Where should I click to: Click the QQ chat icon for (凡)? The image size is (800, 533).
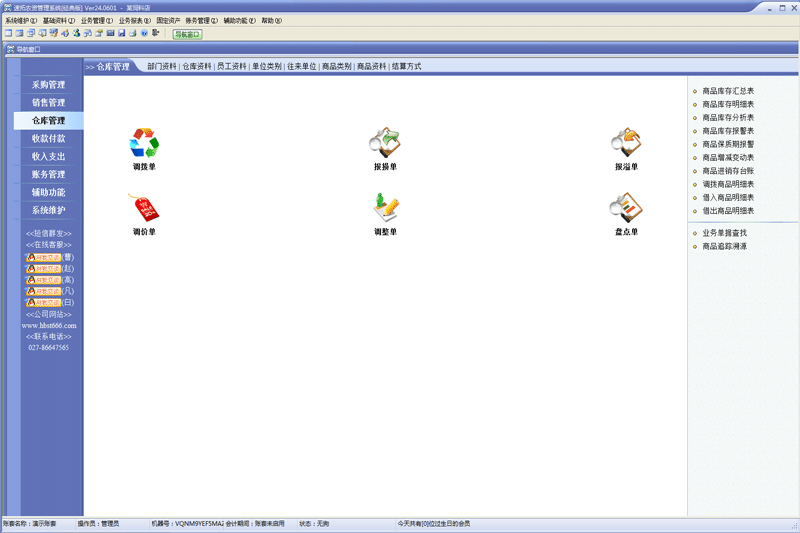(43, 291)
